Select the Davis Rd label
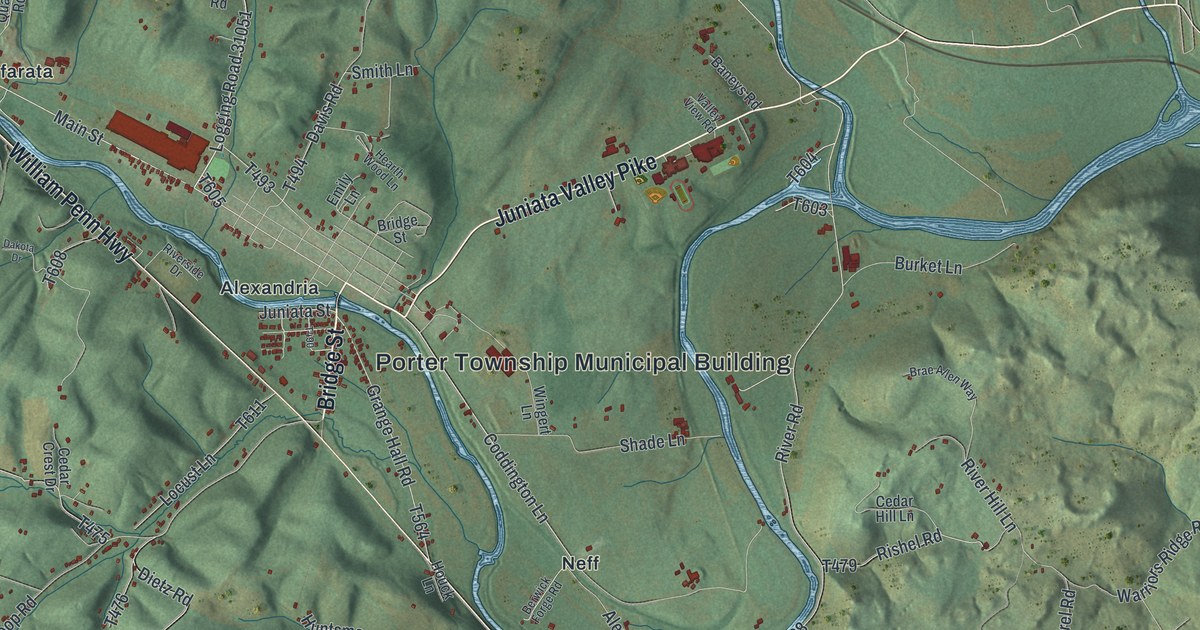Screen dimensions: 1200x630 [326, 113]
